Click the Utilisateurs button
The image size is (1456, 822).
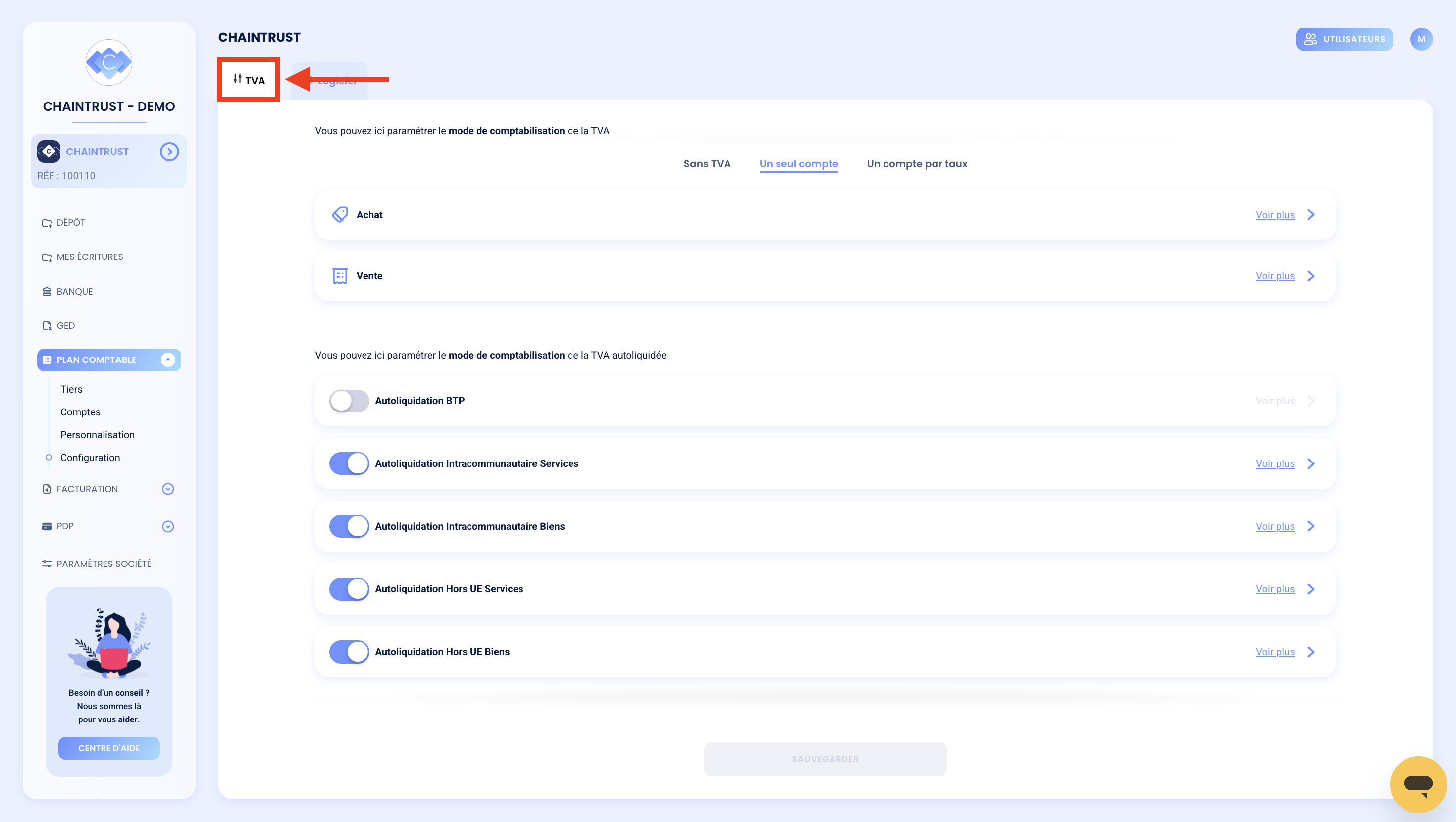pyautogui.click(x=1344, y=39)
